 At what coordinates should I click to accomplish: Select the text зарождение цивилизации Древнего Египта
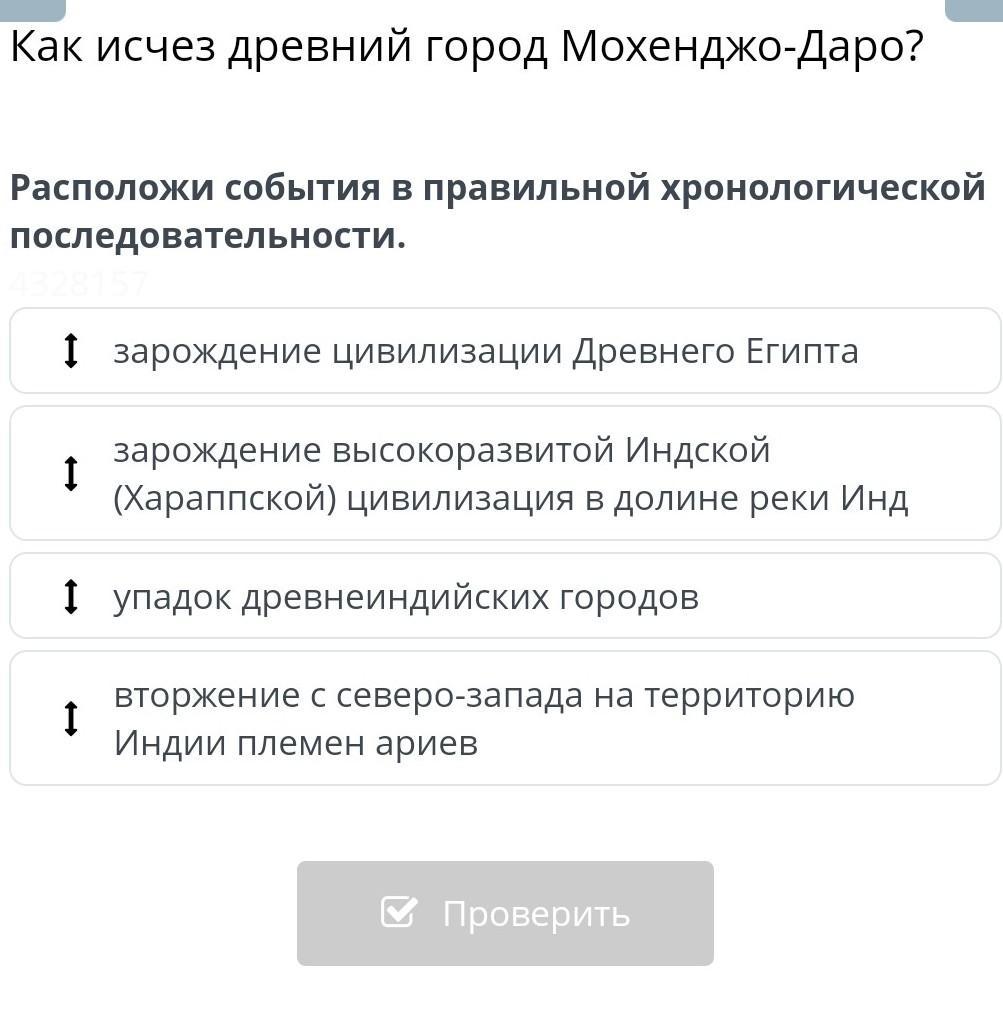coord(486,352)
